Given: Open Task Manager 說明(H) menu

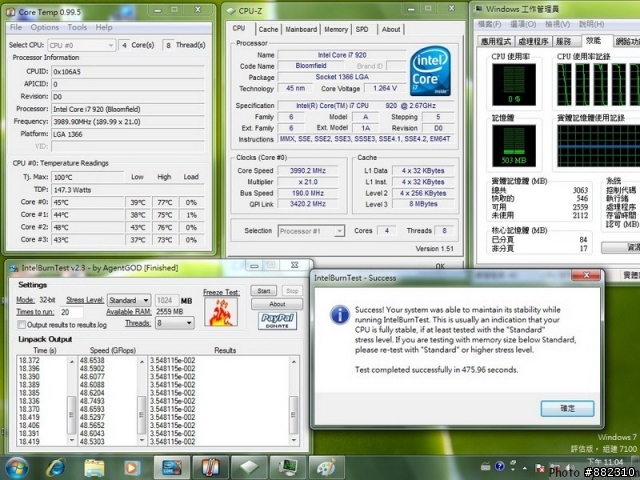Looking at the screenshot, I should pyautogui.click(x=591, y=24).
